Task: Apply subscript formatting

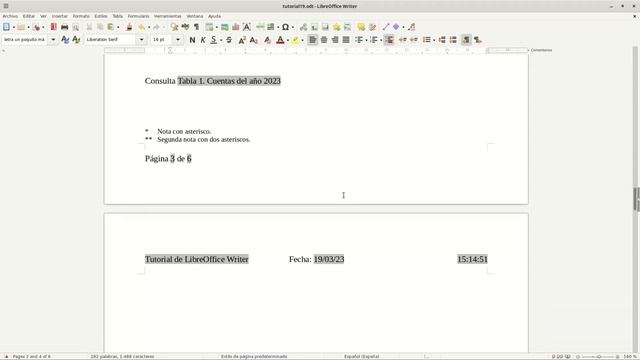Action: [x=253, y=40]
